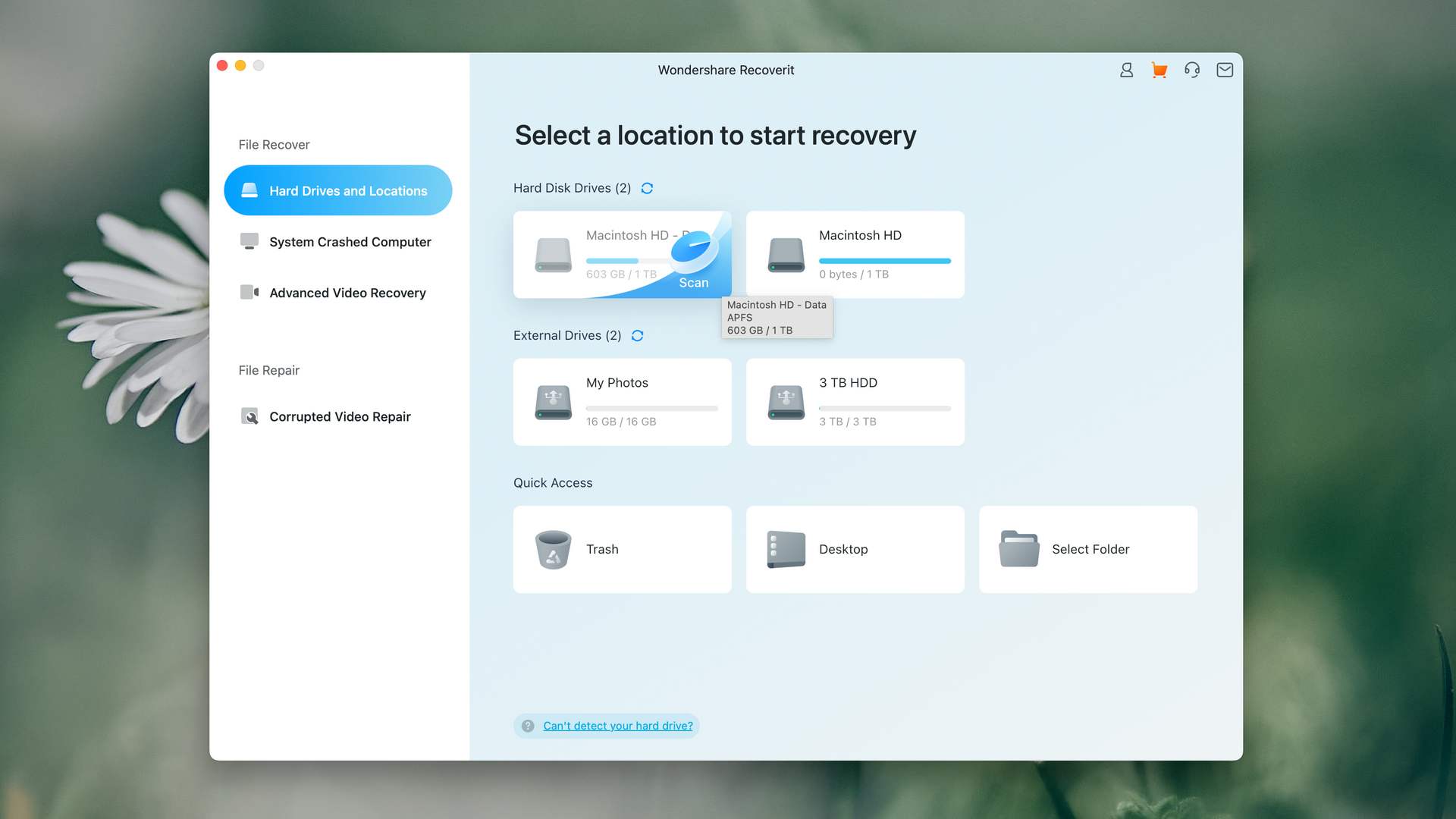Click the Macintosh HD - Data disk icon
The image size is (1456, 819).
tap(553, 255)
